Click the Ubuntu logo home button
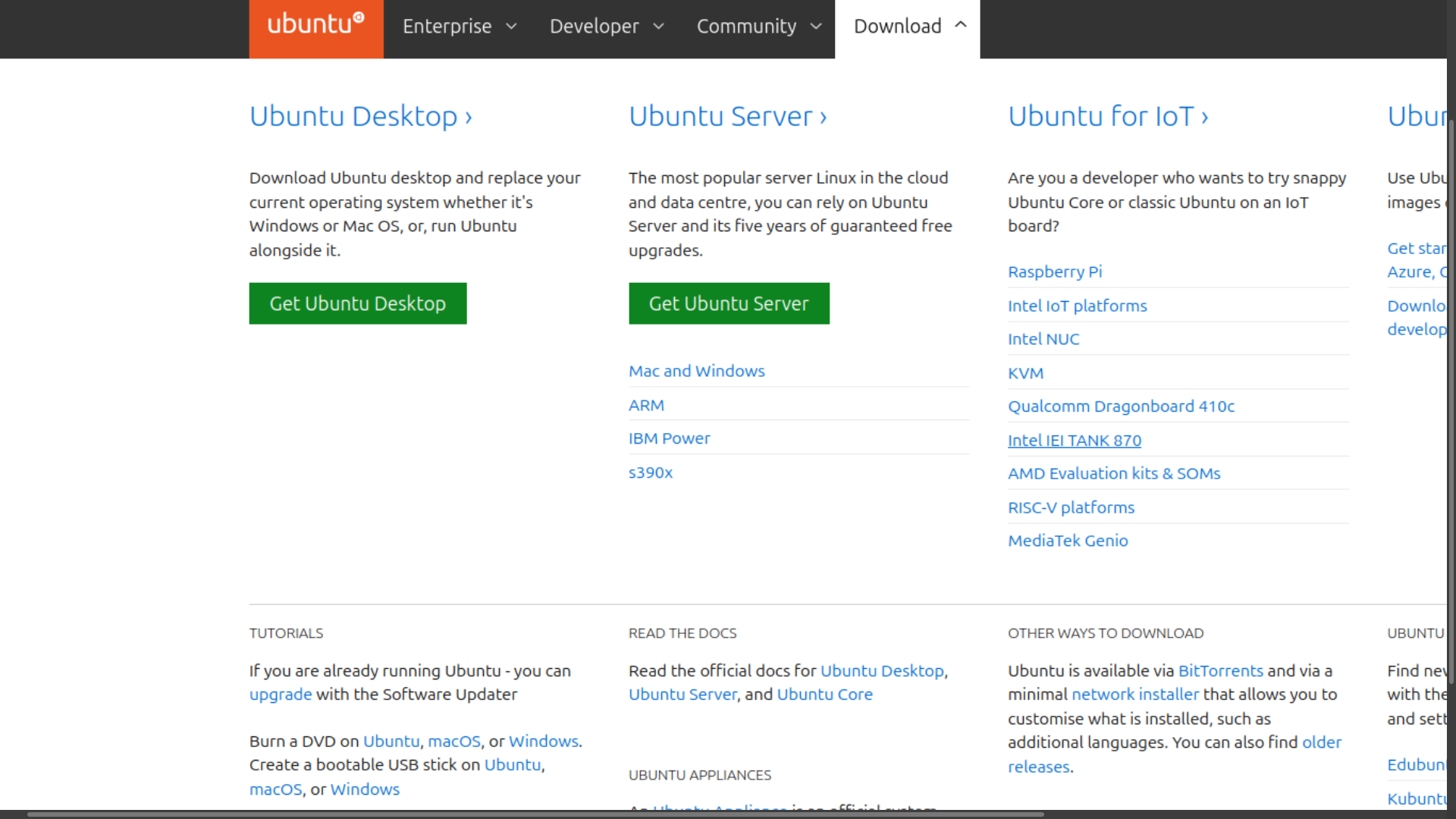Viewport: 1456px width, 819px height. point(316,28)
